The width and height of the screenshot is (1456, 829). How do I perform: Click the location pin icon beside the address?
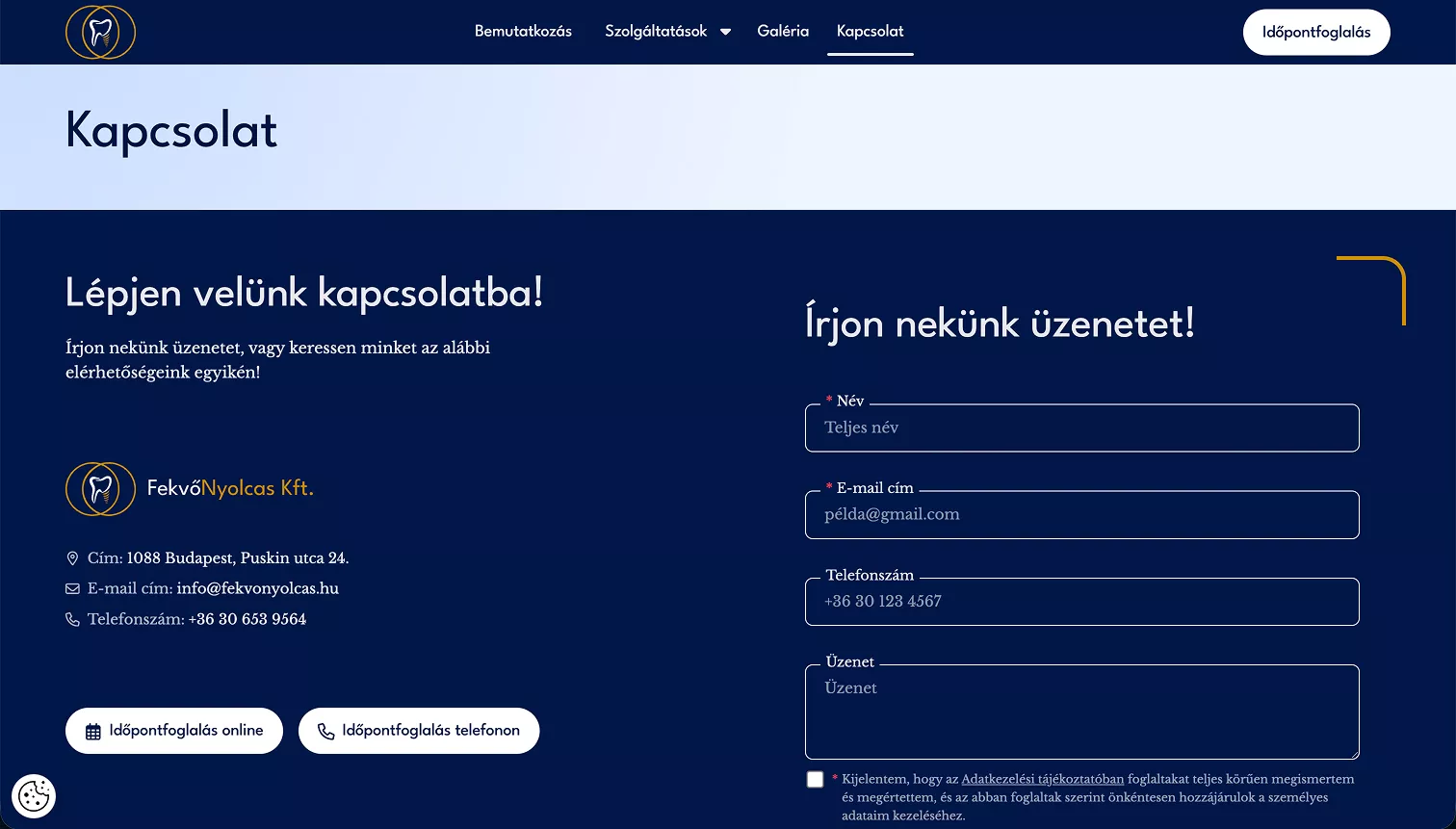pos(73,557)
